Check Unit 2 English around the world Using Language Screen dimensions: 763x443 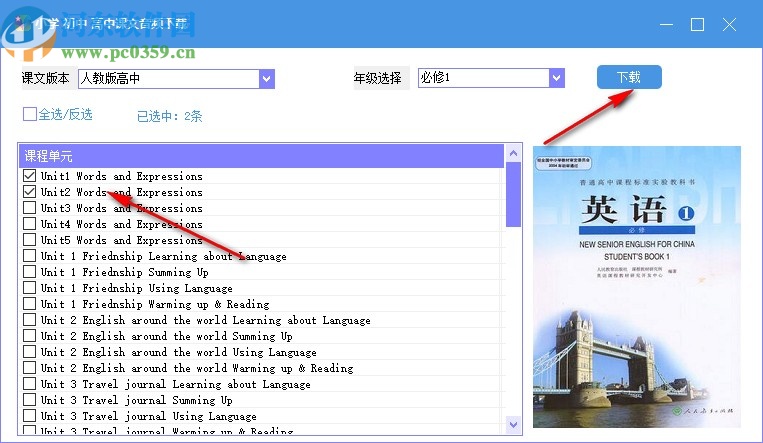coord(30,351)
